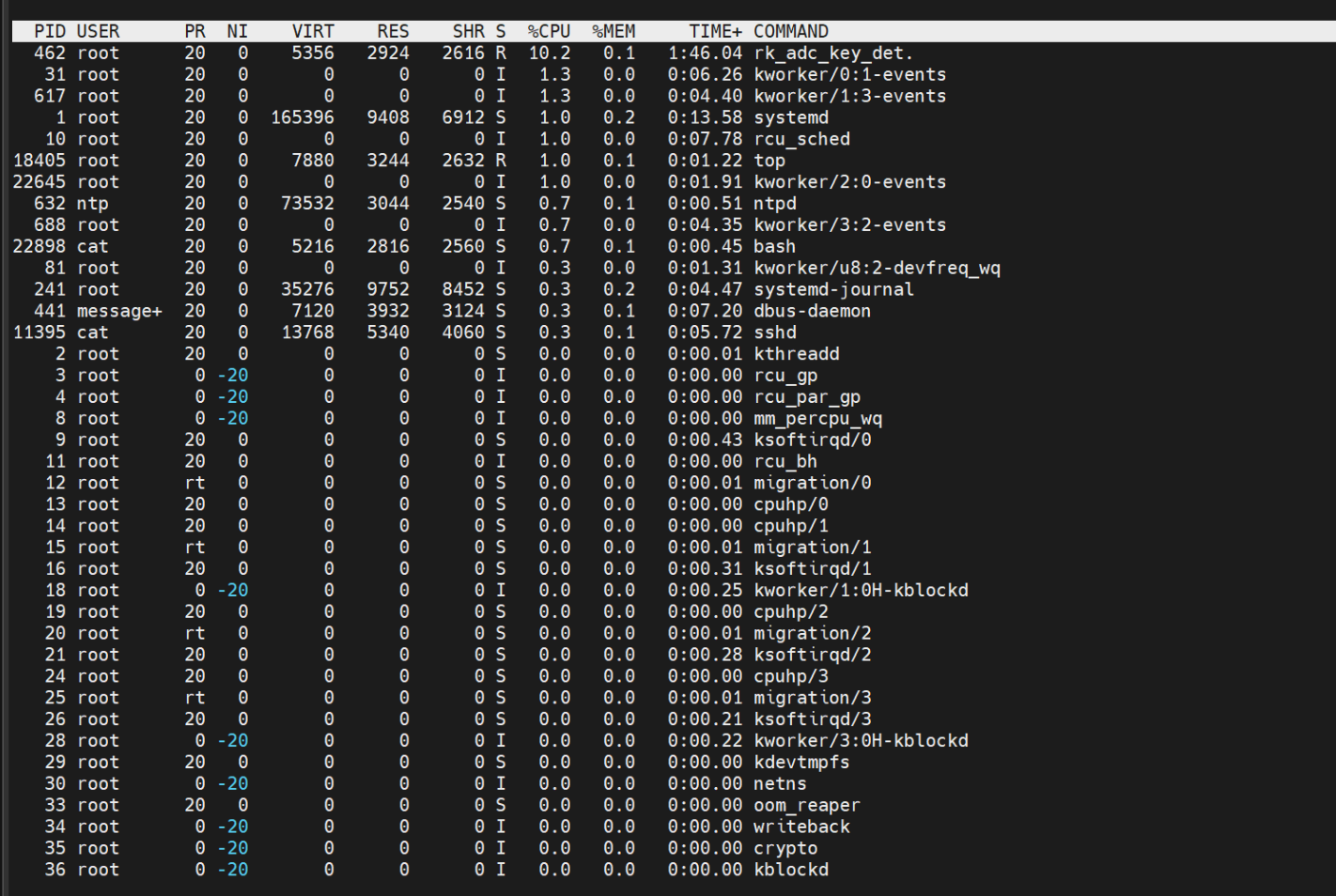Click the PID 11395 cell
Viewport: 1336px width, 896px height.
pos(39,332)
